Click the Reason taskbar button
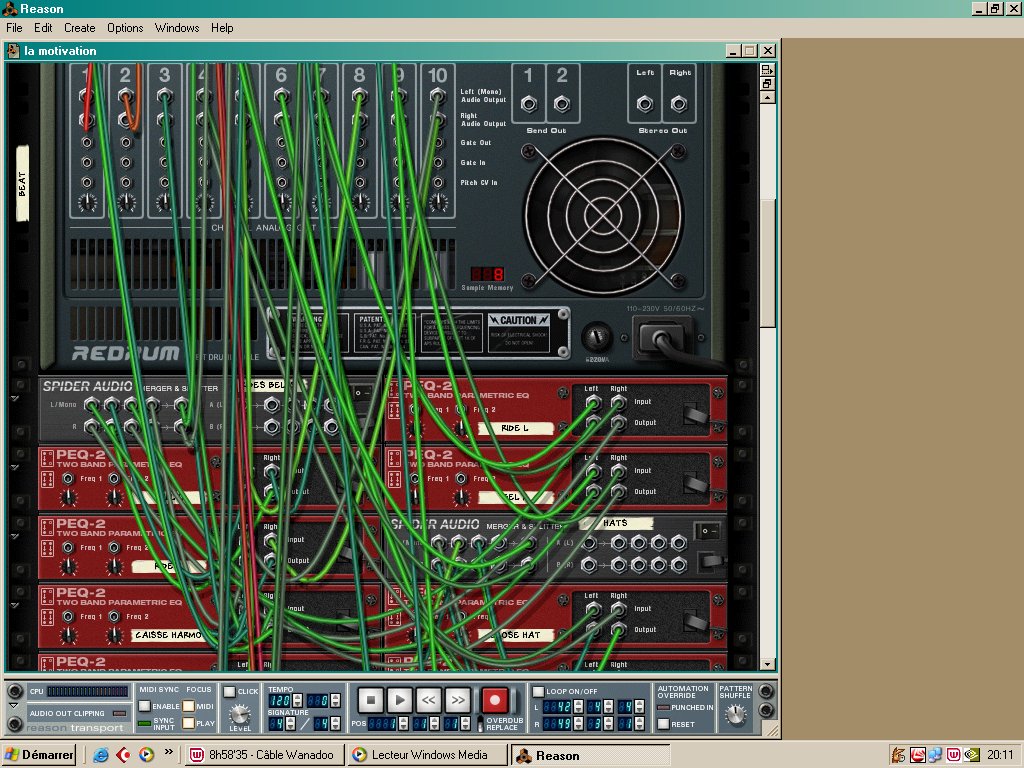1024x768 pixels. (590, 755)
